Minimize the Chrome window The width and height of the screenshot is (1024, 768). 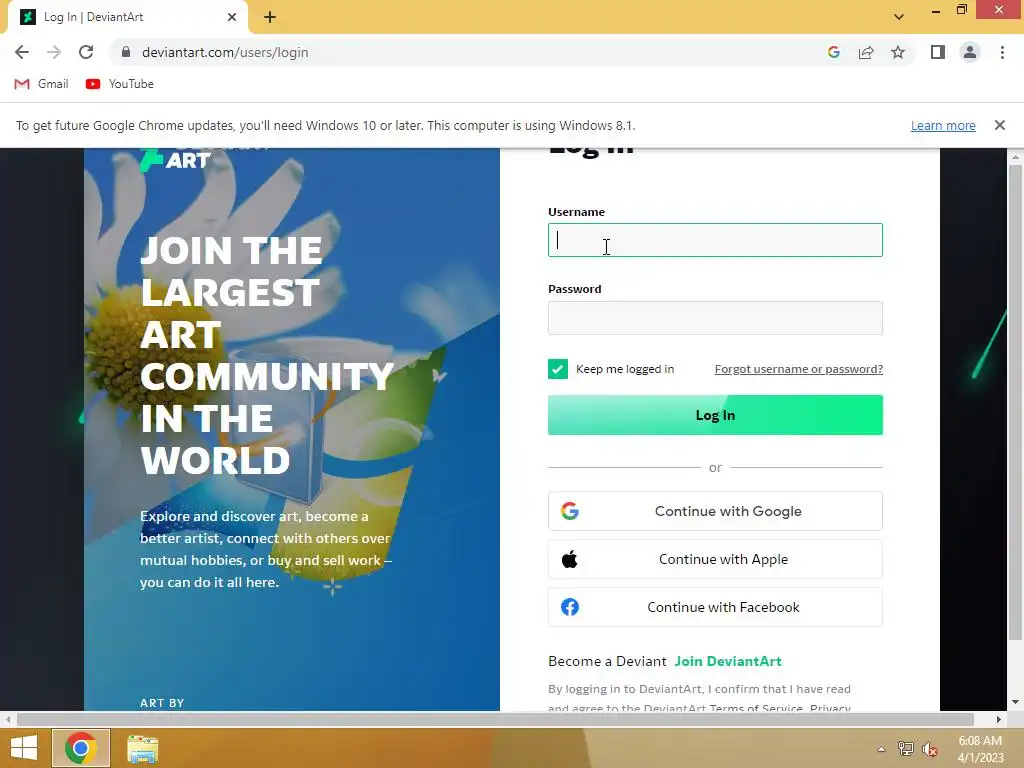click(935, 10)
